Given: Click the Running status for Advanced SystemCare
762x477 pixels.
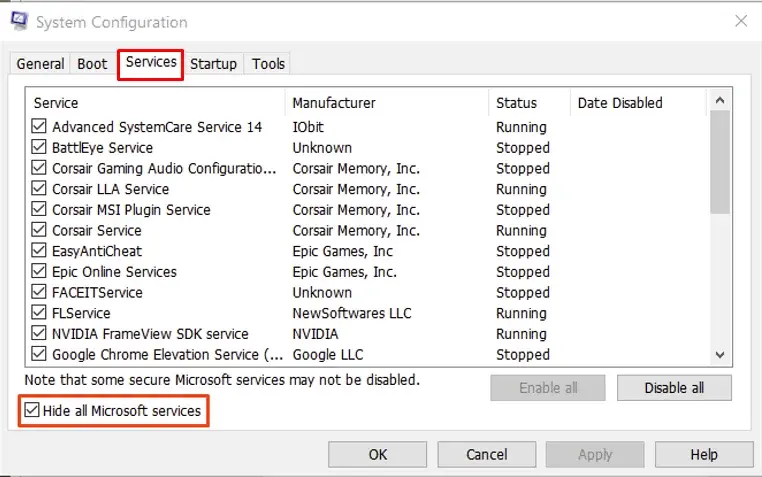Looking at the screenshot, I should pos(521,127).
